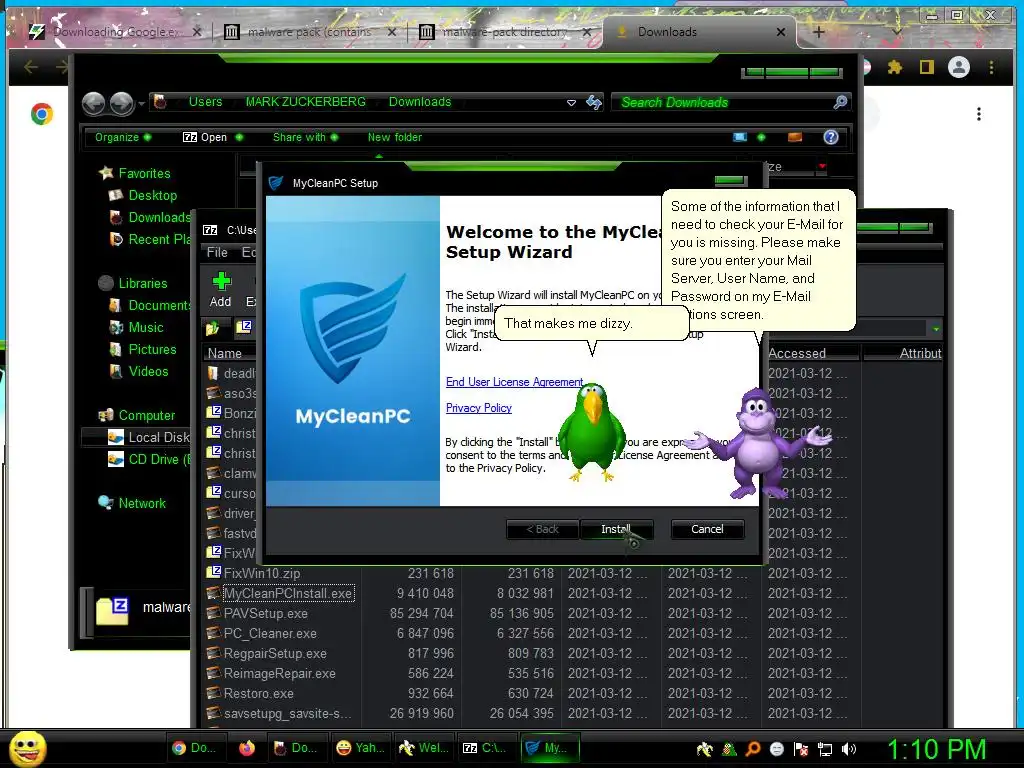The width and height of the screenshot is (1024, 768).
Task: Toggle the Chrome side panel
Action: [x=926, y=67]
